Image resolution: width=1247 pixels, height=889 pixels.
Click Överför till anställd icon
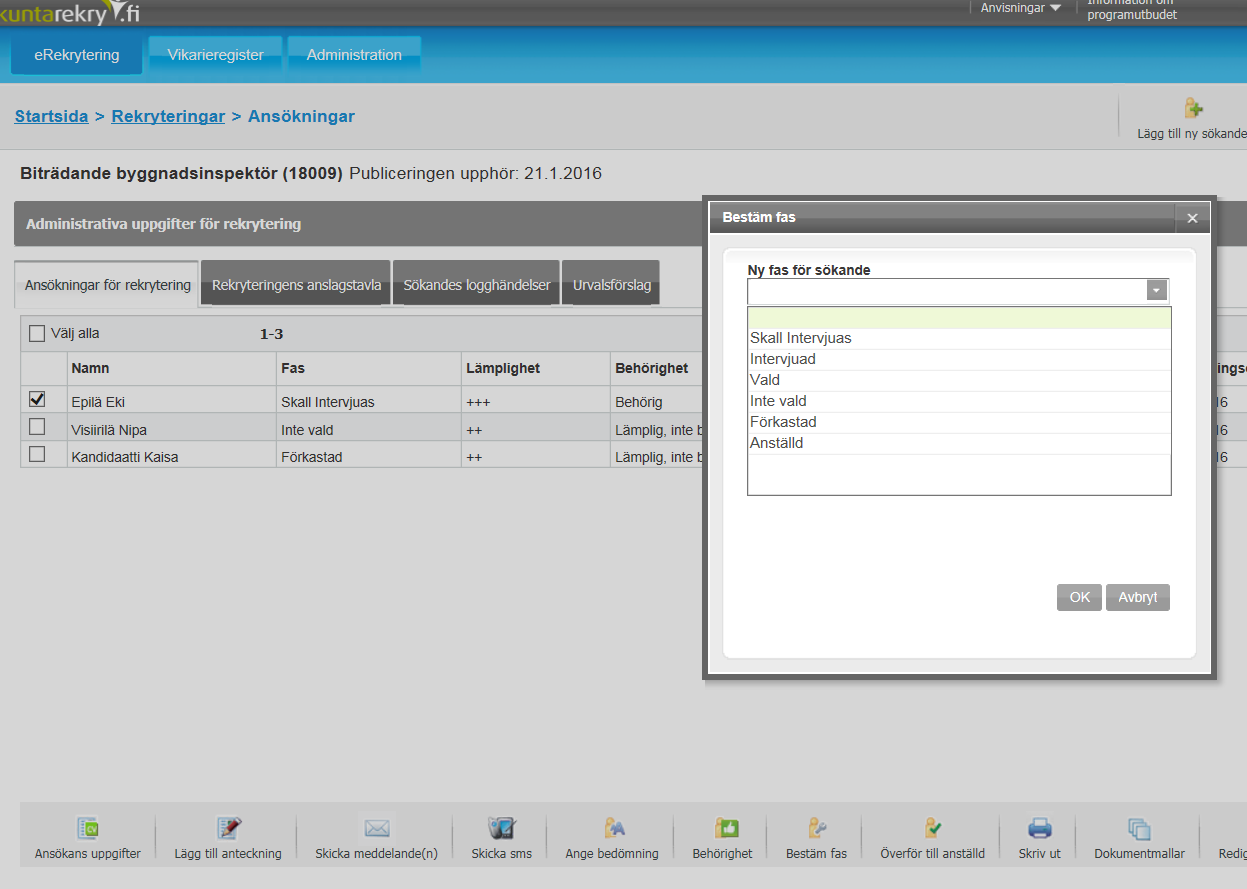[932, 828]
